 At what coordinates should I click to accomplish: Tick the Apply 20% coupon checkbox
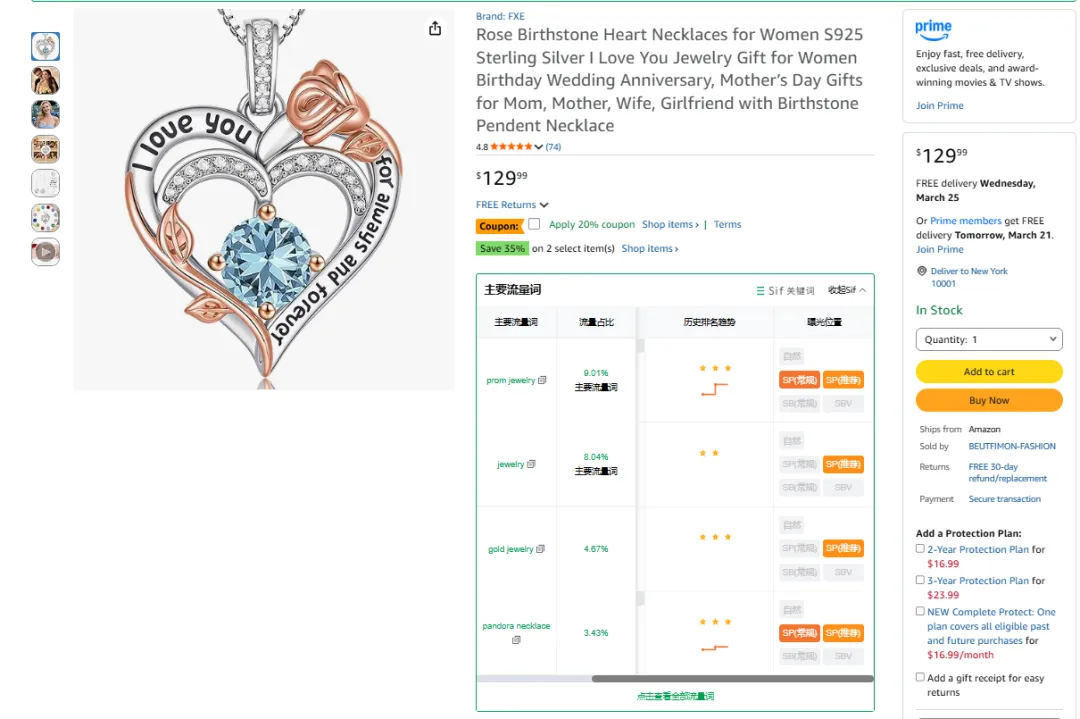pyautogui.click(x=534, y=224)
